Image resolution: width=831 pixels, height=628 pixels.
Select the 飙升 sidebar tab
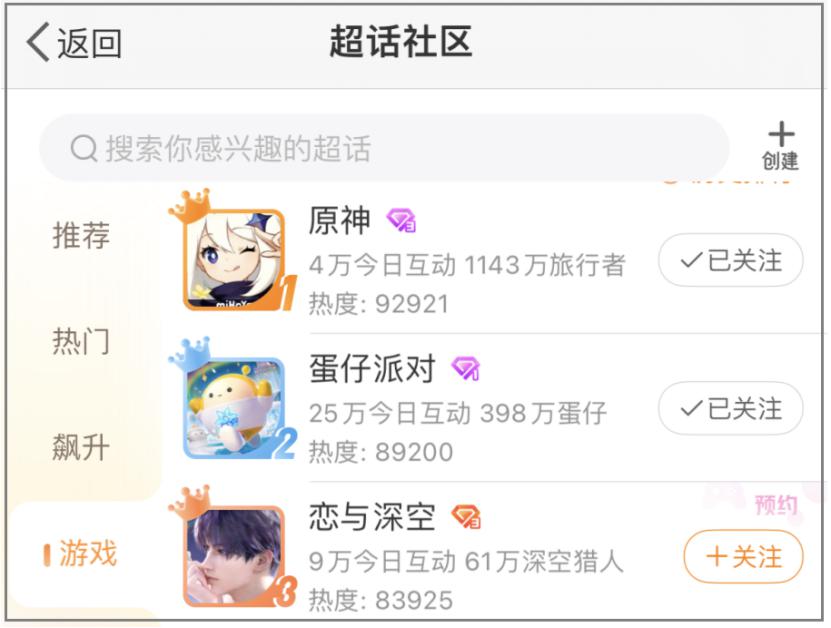click(x=81, y=447)
